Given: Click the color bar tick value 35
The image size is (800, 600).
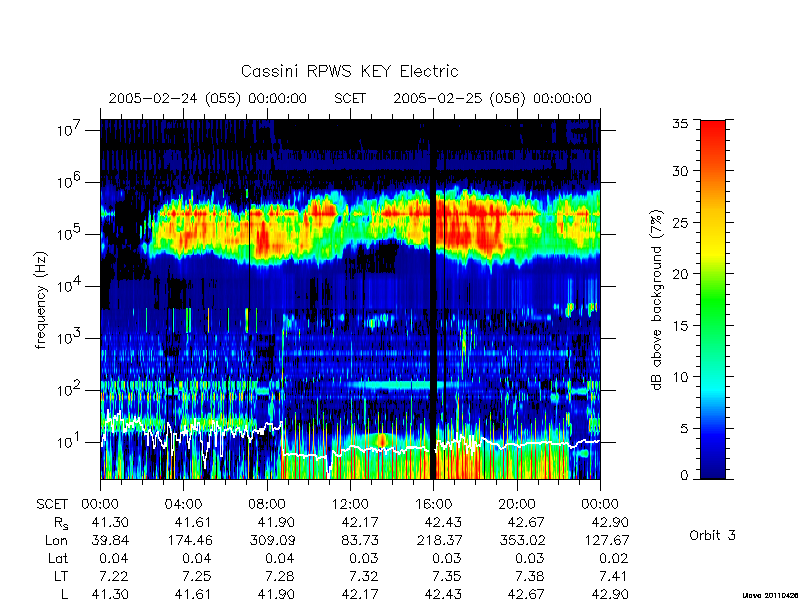Looking at the screenshot, I should pos(681,123).
